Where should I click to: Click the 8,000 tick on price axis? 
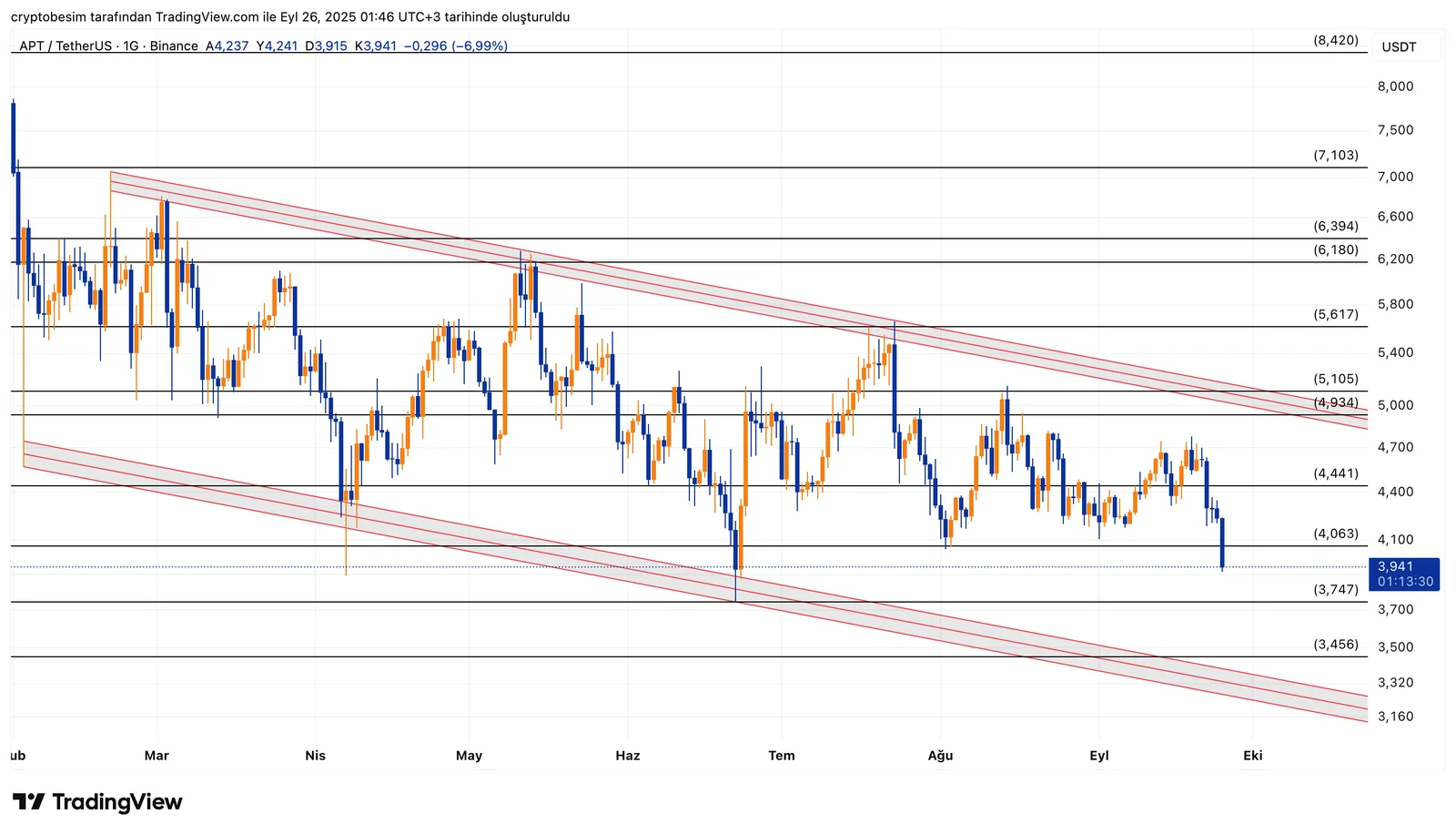click(x=1395, y=86)
